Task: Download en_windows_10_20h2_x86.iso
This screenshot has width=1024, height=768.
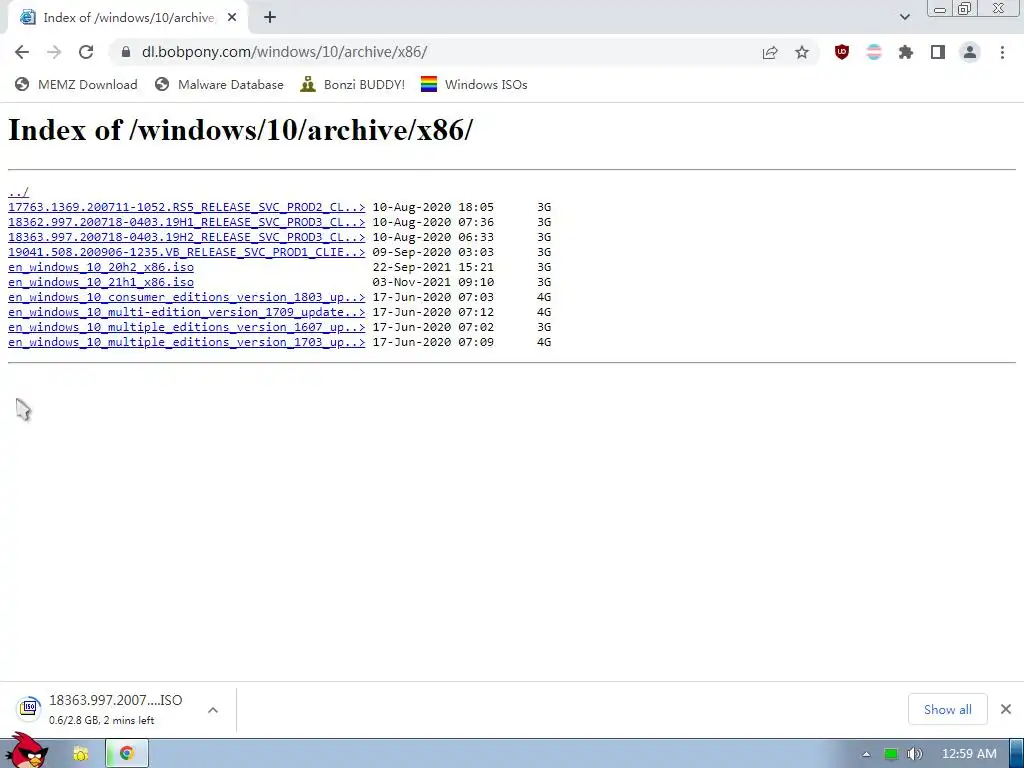Action: (101, 267)
